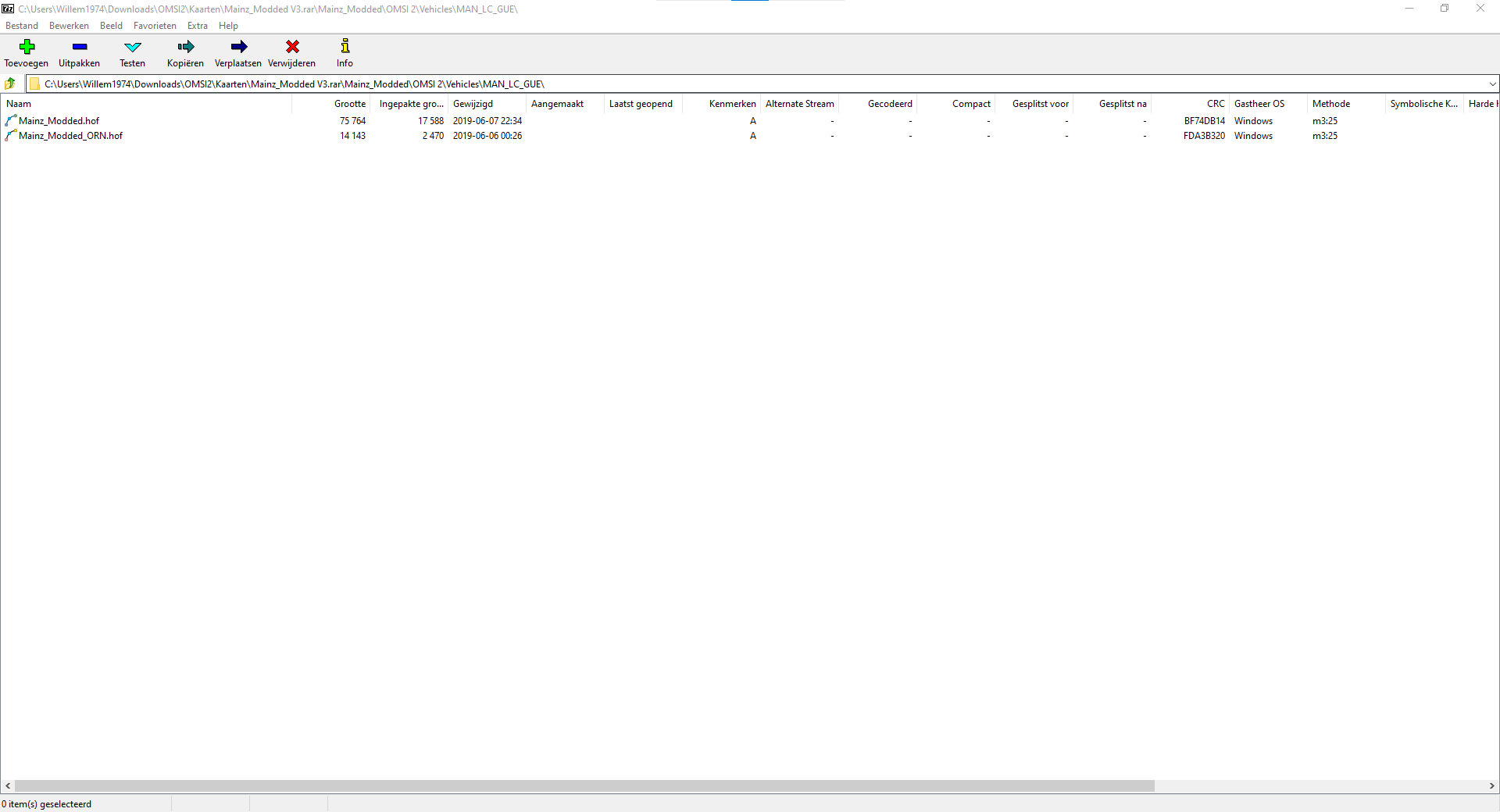The width and height of the screenshot is (1500, 812).
Task: Sort by the Gewijzigd column header
Action: [473, 104]
